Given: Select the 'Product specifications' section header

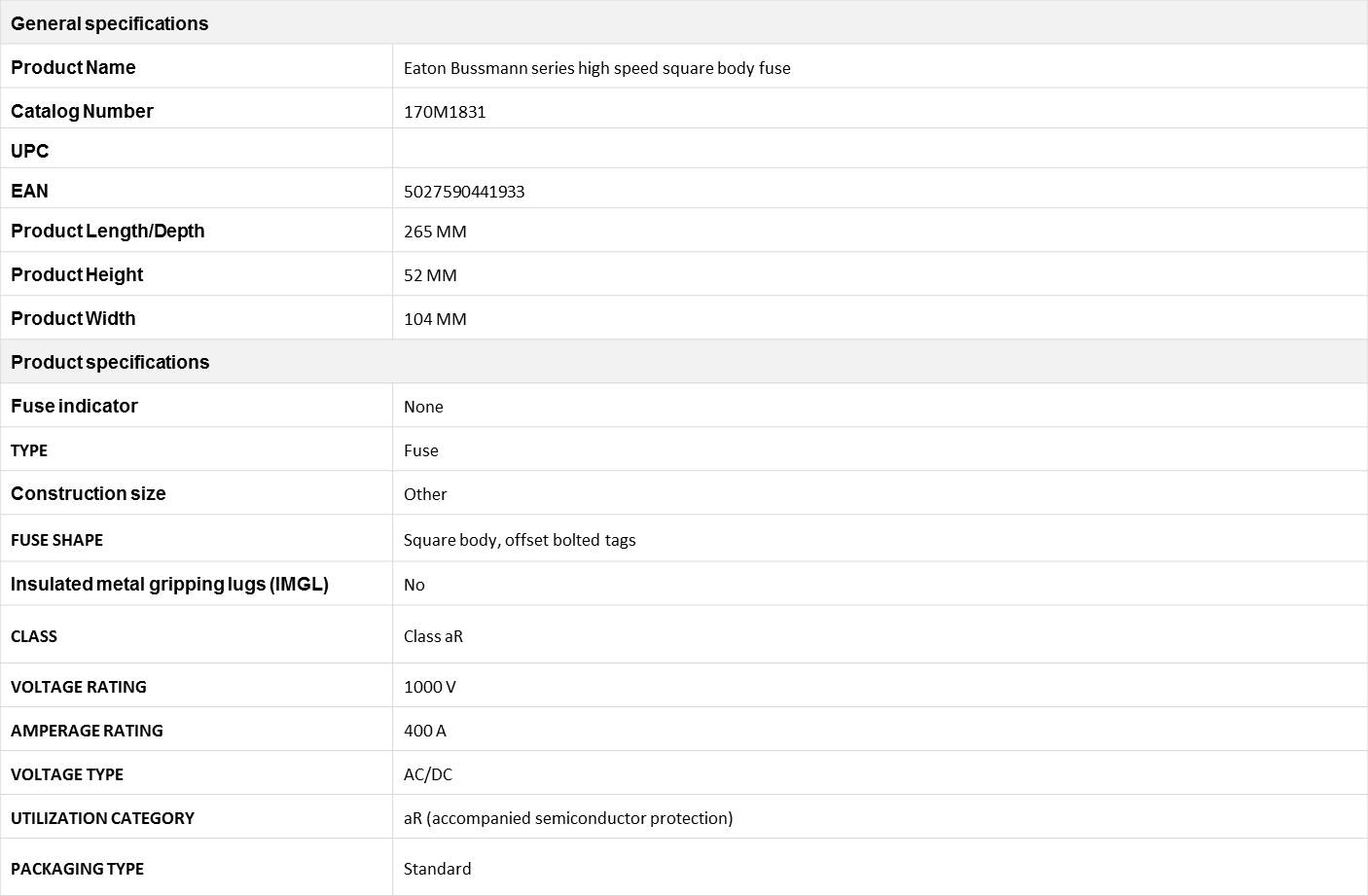Looking at the screenshot, I should pos(110,362).
